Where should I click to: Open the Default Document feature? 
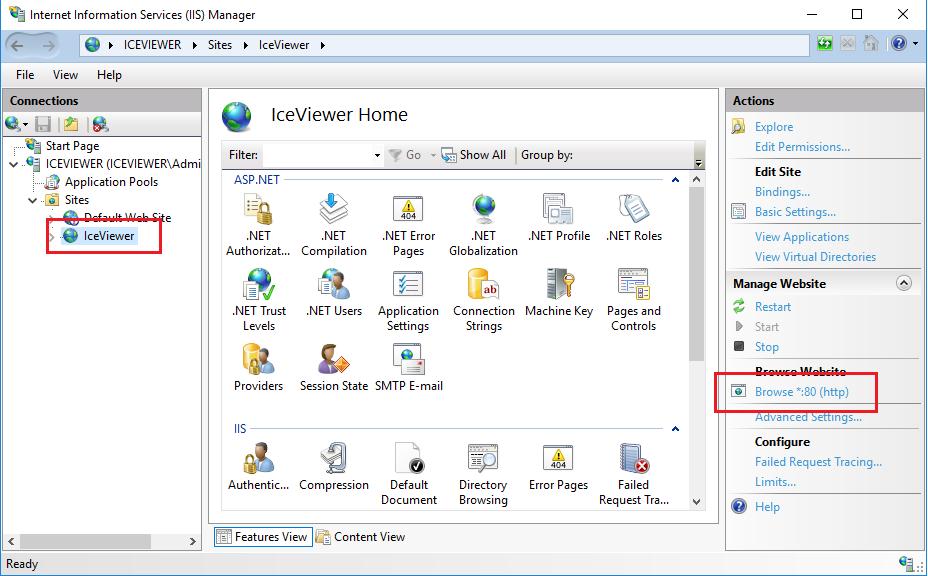point(408,474)
